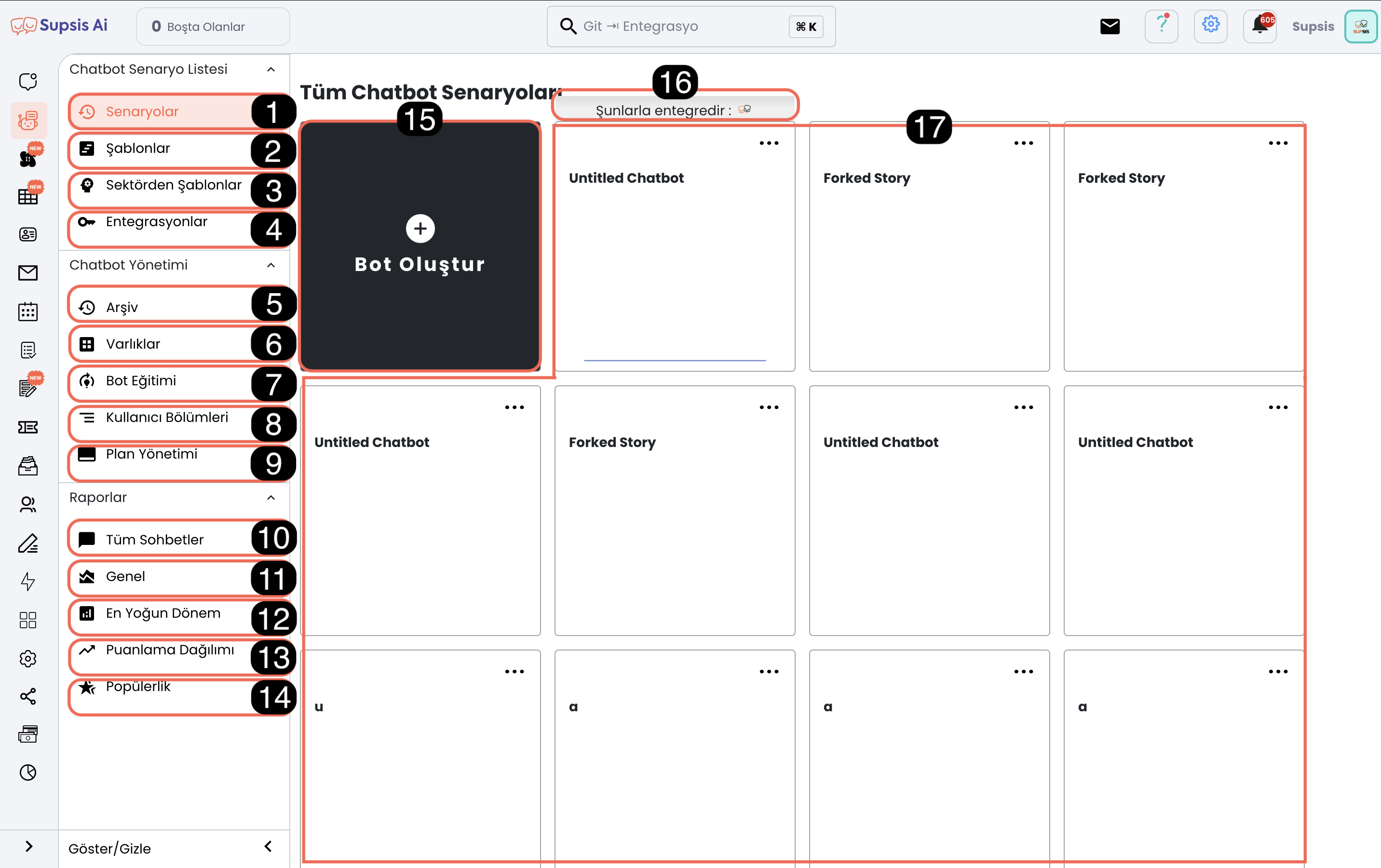1381x868 pixels.
Task: Open the share nodes icon in left rail
Action: (27, 696)
